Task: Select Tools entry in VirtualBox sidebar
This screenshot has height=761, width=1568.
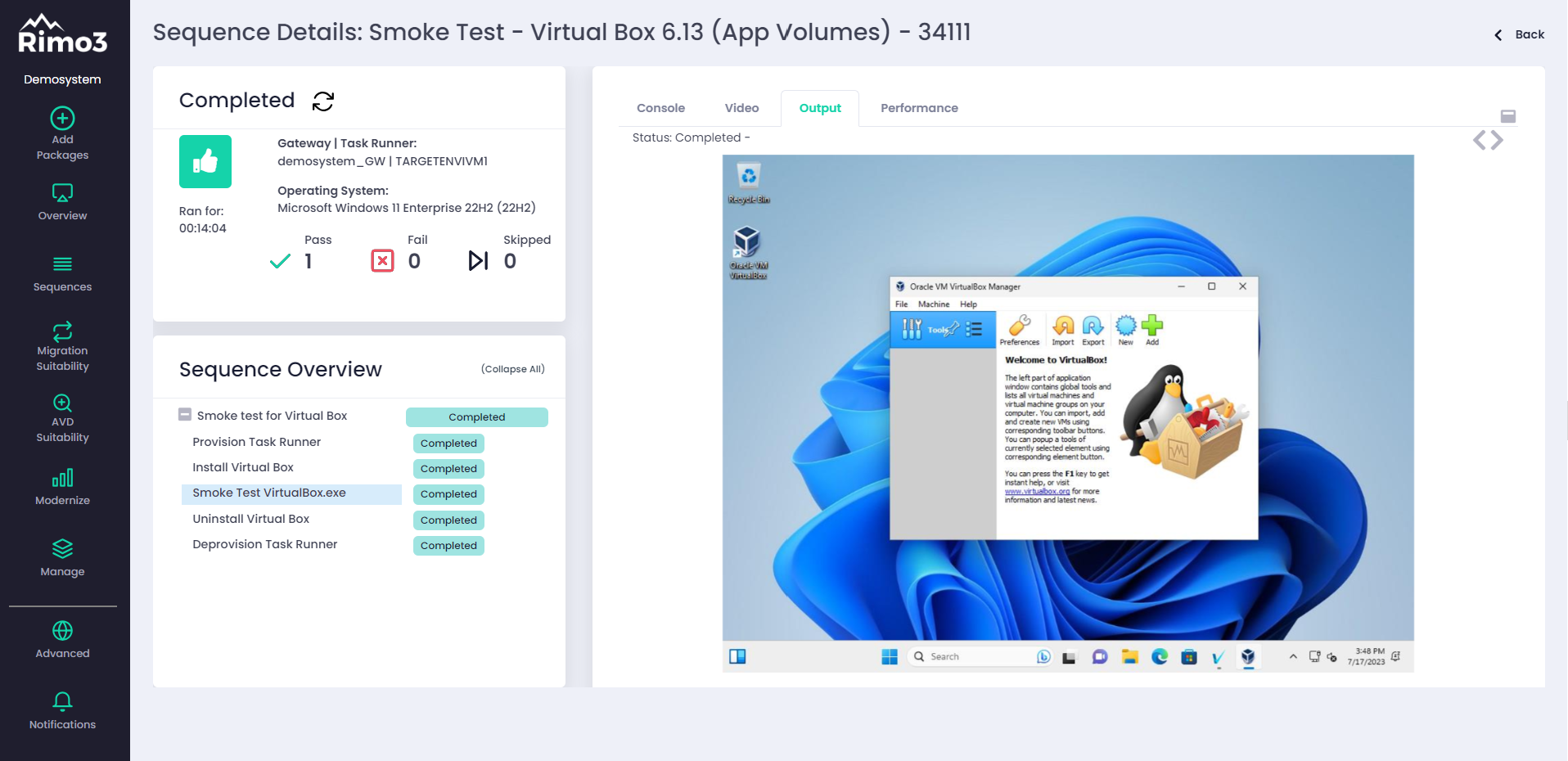Action: [943, 330]
